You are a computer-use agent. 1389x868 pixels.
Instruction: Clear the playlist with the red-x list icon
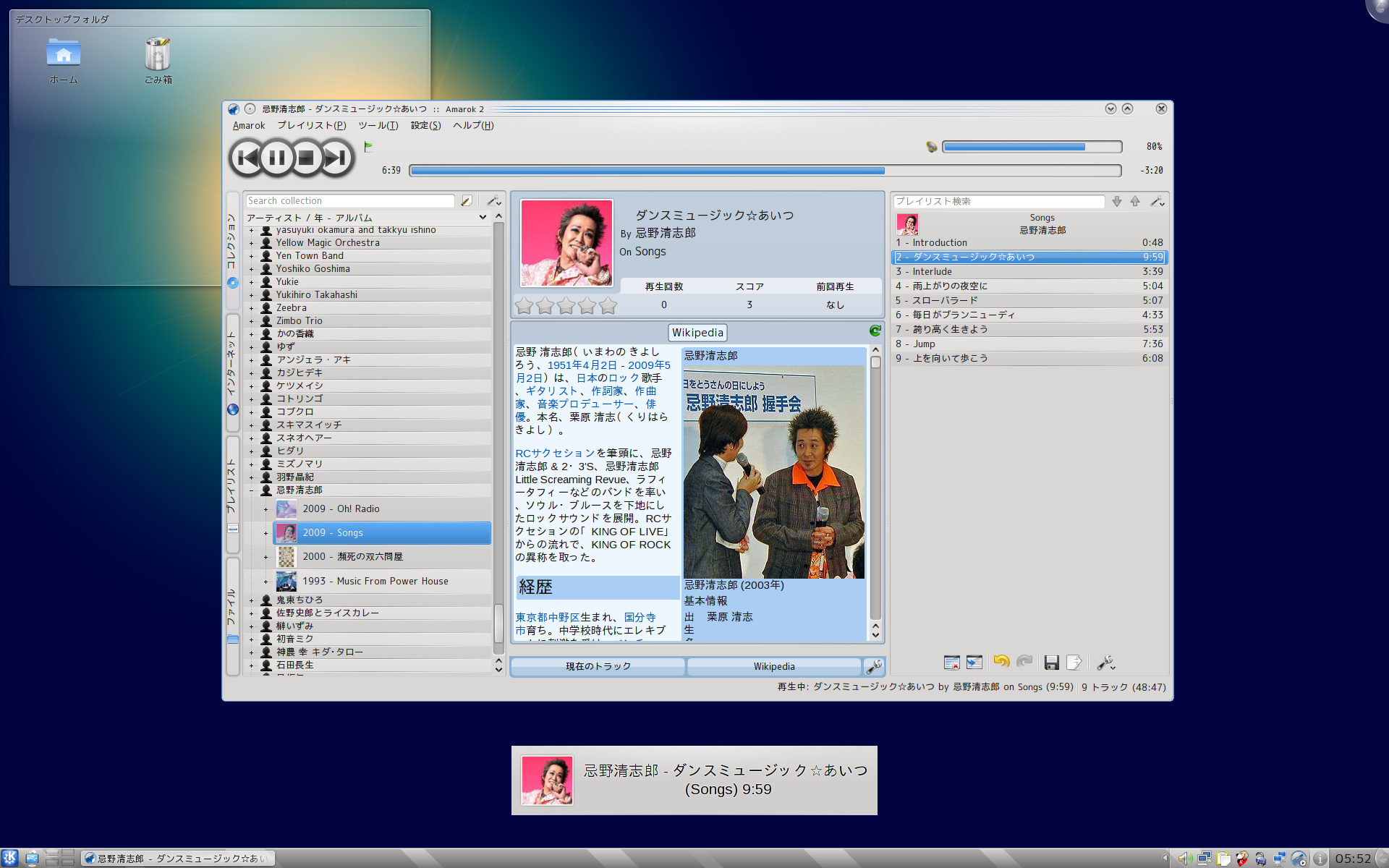tap(952, 663)
